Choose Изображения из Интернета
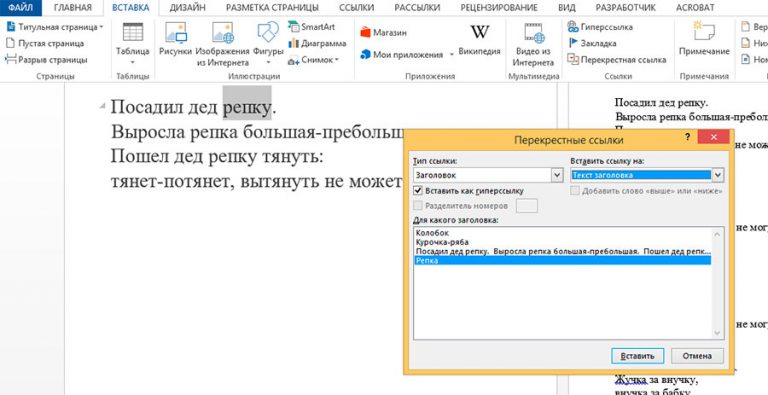This screenshot has width=768, height=395. click(x=223, y=44)
